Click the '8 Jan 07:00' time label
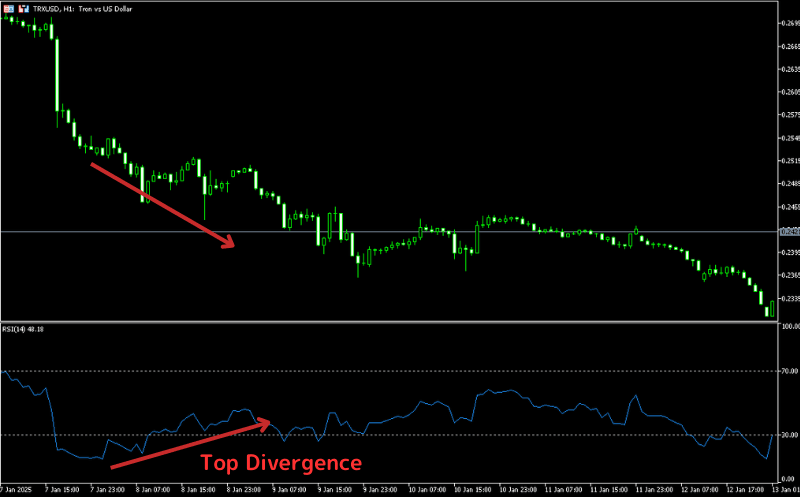Image resolution: width=800 pixels, height=500 pixels. pyautogui.click(x=153, y=490)
